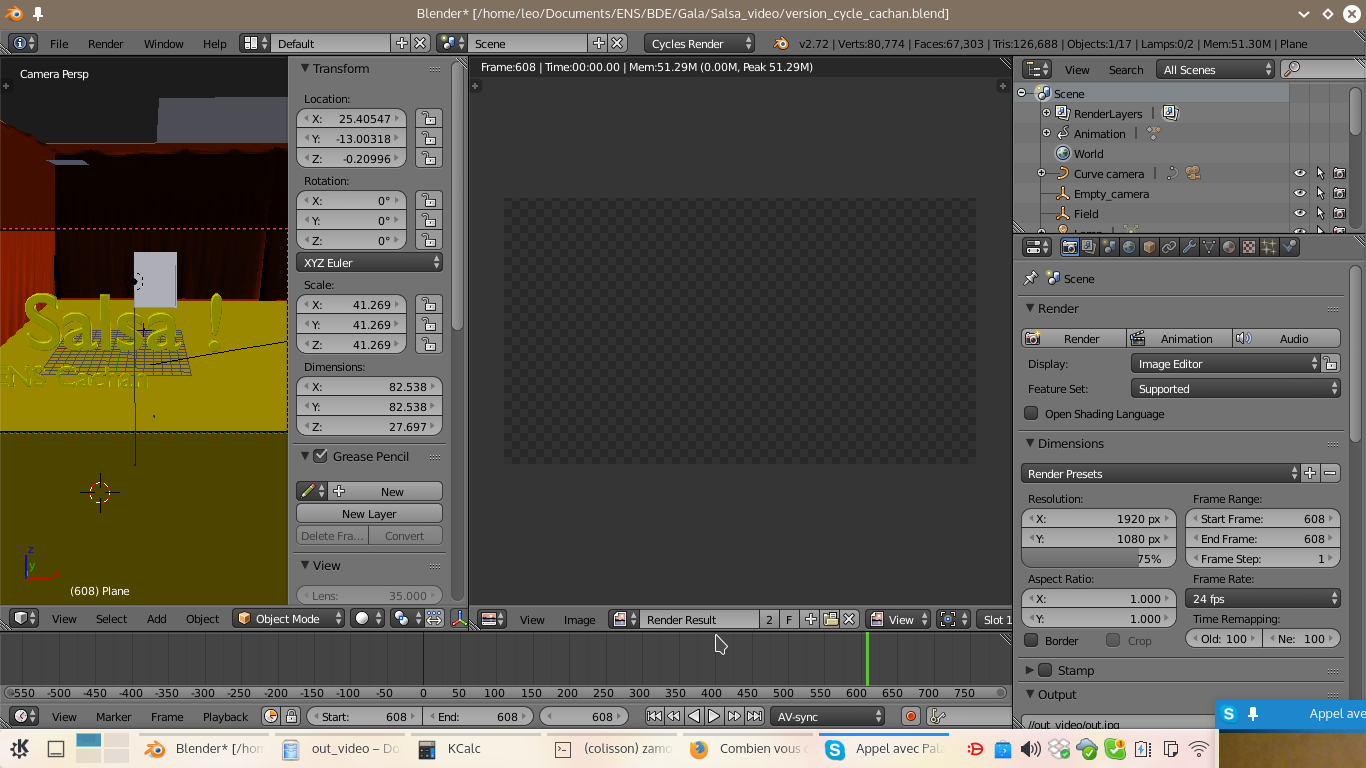Image resolution: width=1366 pixels, height=768 pixels.
Task: Open the Particles properties tab (sparkles icon)
Action: point(1269,247)
